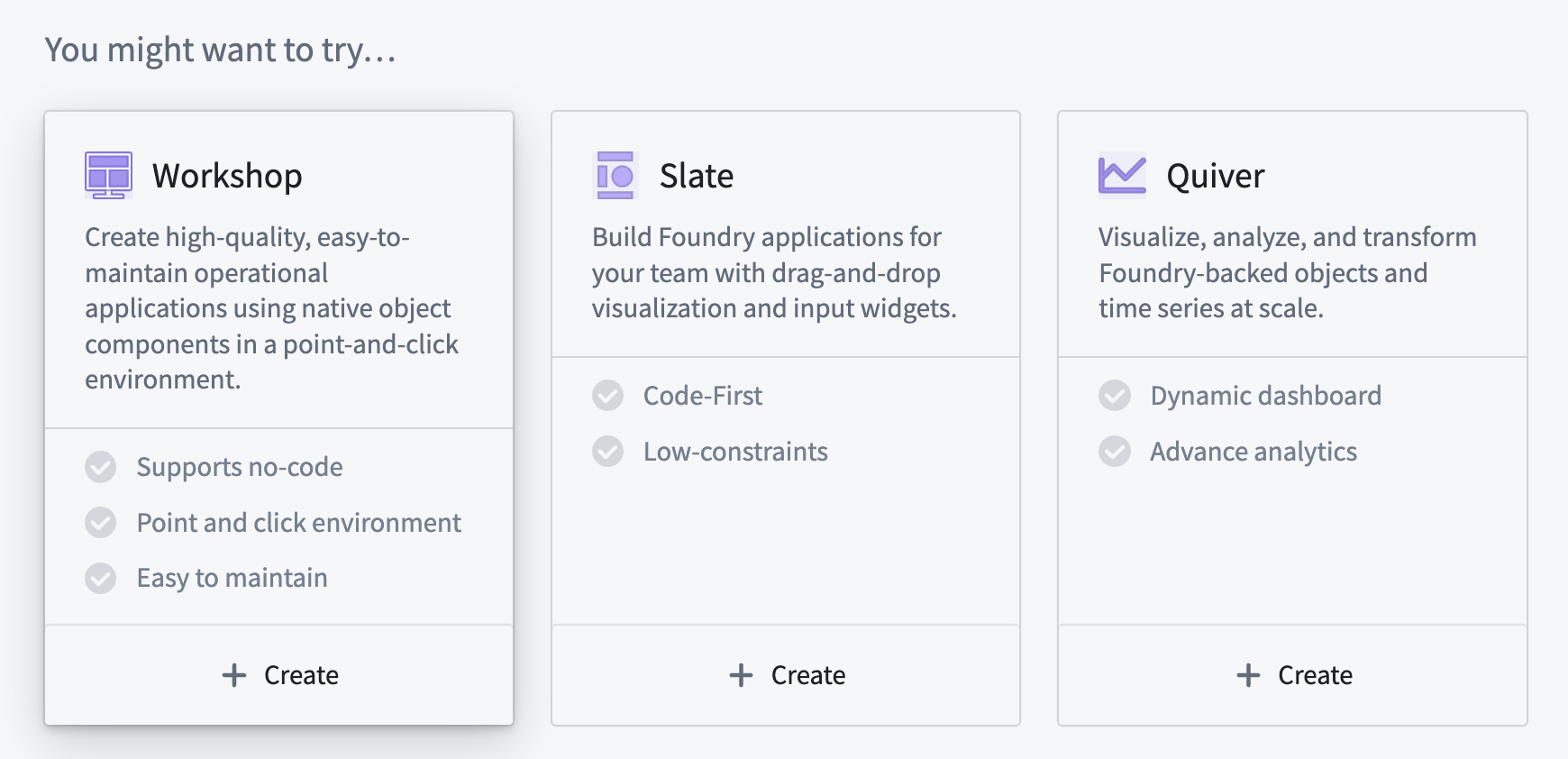
Task: Click the checkmark icon beside Code-First
Action: coord(608,396)
